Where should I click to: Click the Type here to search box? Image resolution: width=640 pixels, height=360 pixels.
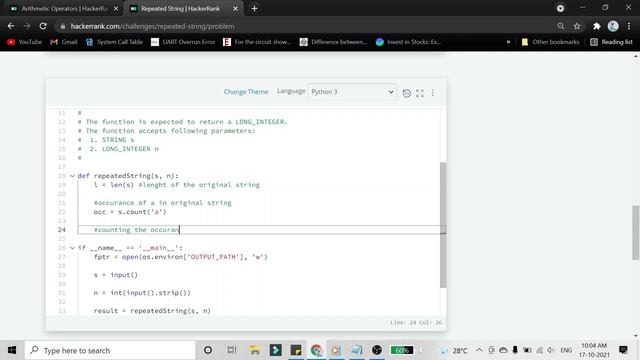coord(110,350)
